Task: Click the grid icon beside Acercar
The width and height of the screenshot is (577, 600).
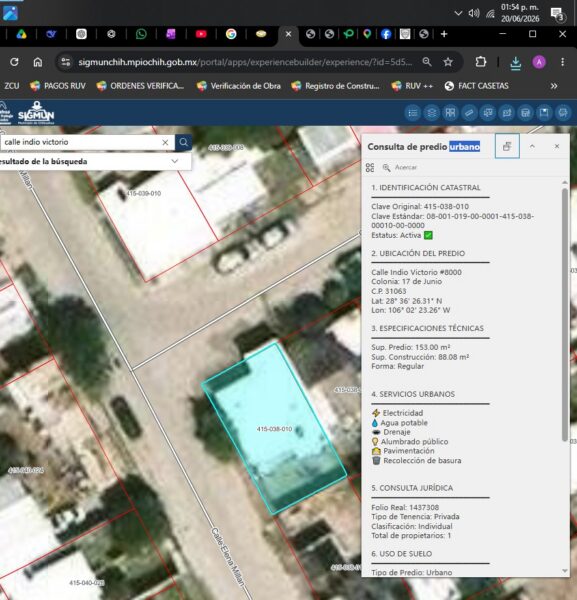Action: [x=370, y=167]
